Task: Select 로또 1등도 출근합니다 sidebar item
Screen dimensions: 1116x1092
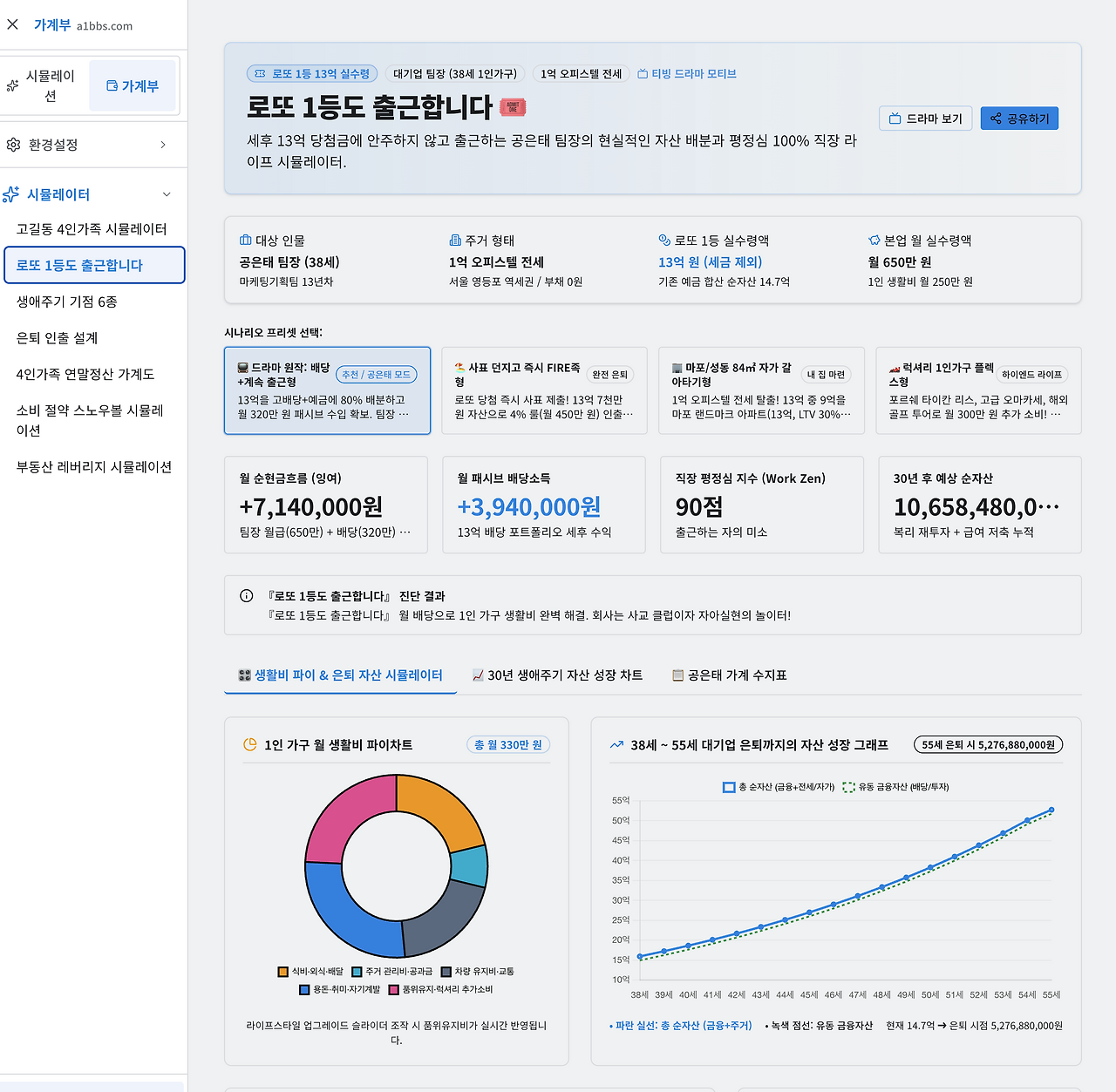Action: click(94, 265)
